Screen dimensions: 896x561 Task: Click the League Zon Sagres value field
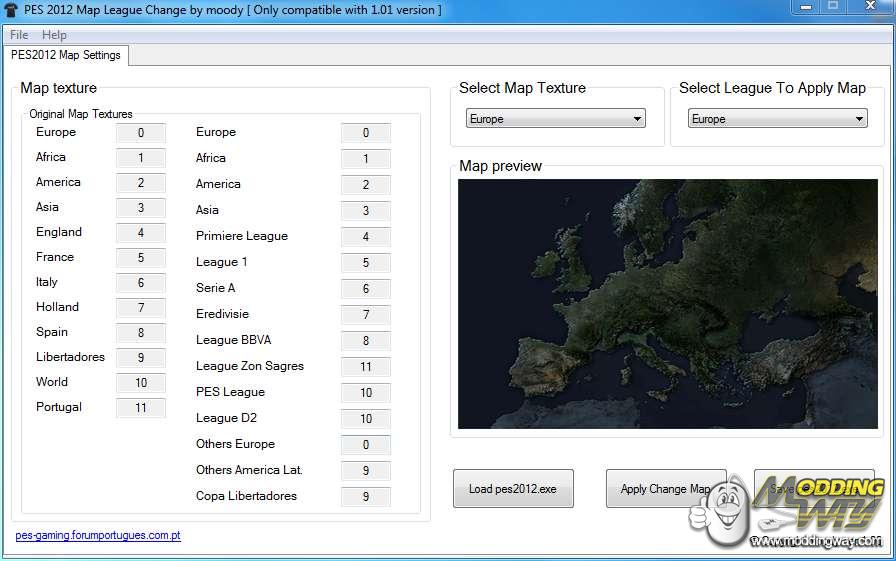click(365, 367)
